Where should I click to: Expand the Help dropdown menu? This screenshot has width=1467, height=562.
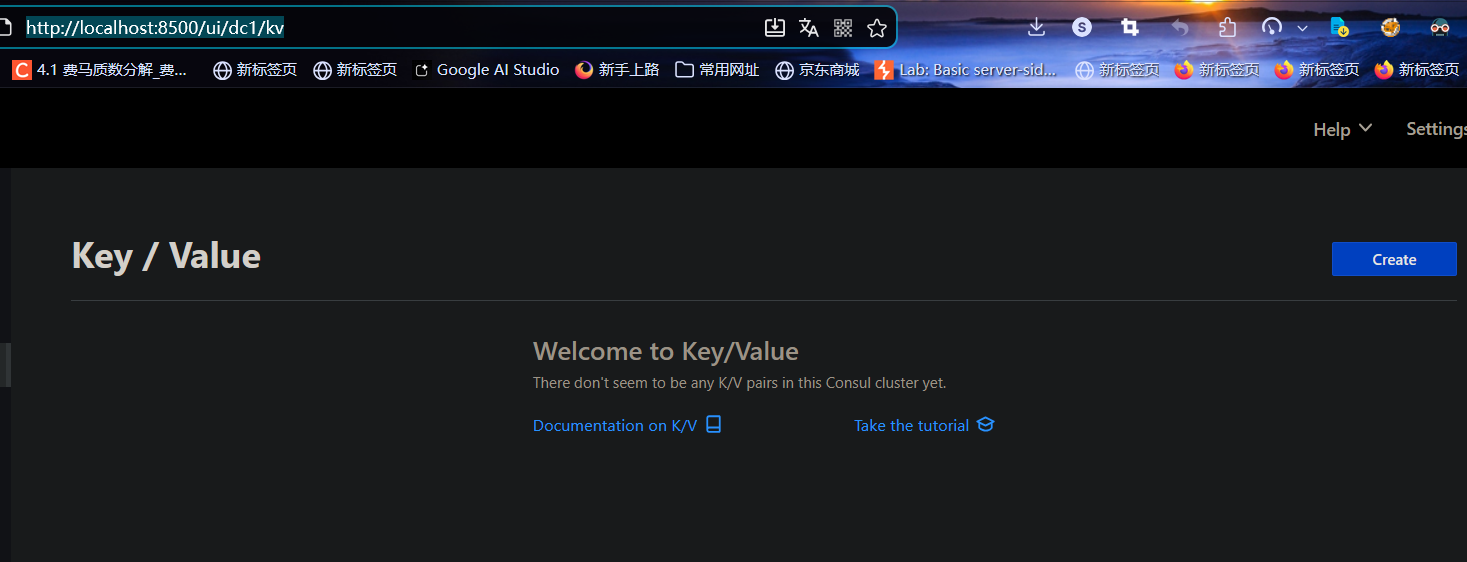click(1342, 129)
